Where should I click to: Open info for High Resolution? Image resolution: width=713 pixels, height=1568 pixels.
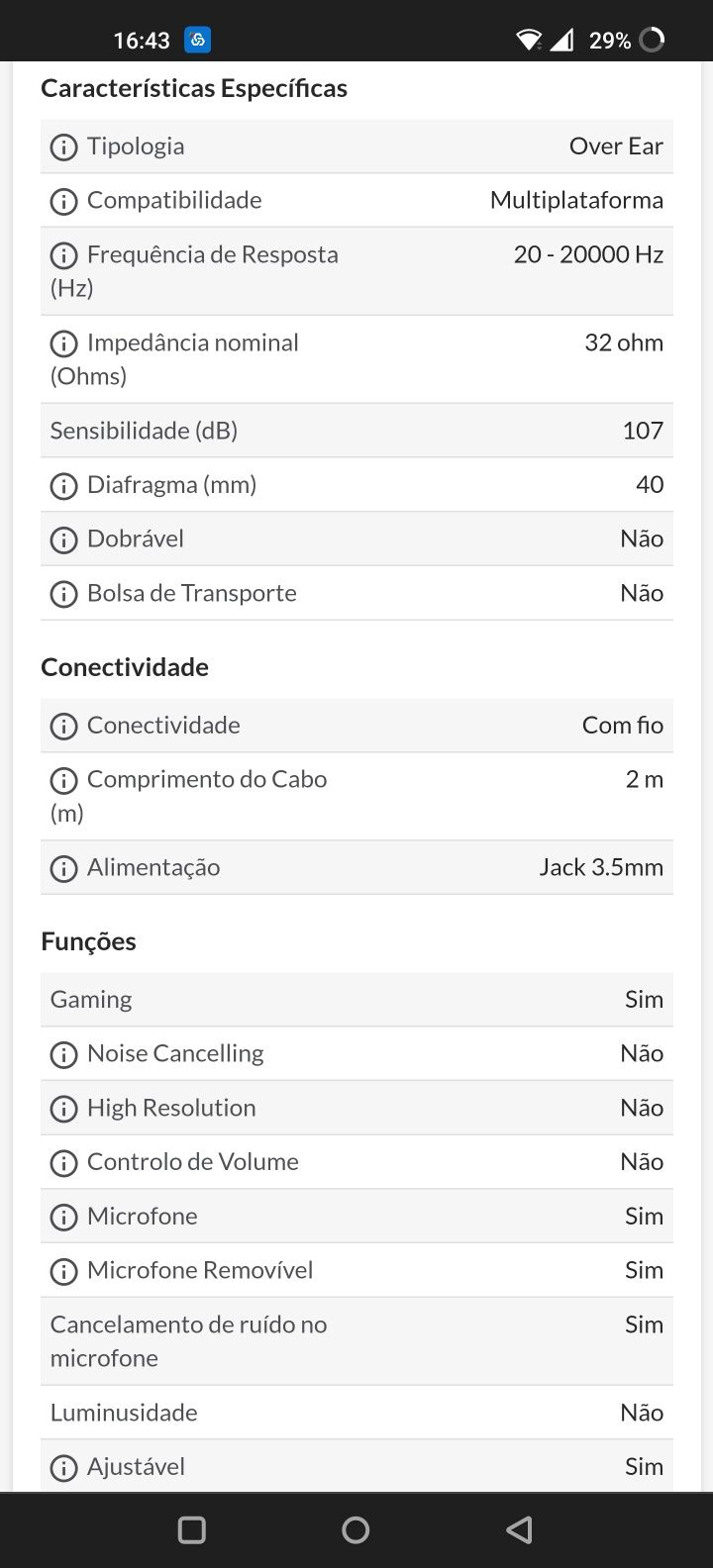click(x=63, y=1110)
